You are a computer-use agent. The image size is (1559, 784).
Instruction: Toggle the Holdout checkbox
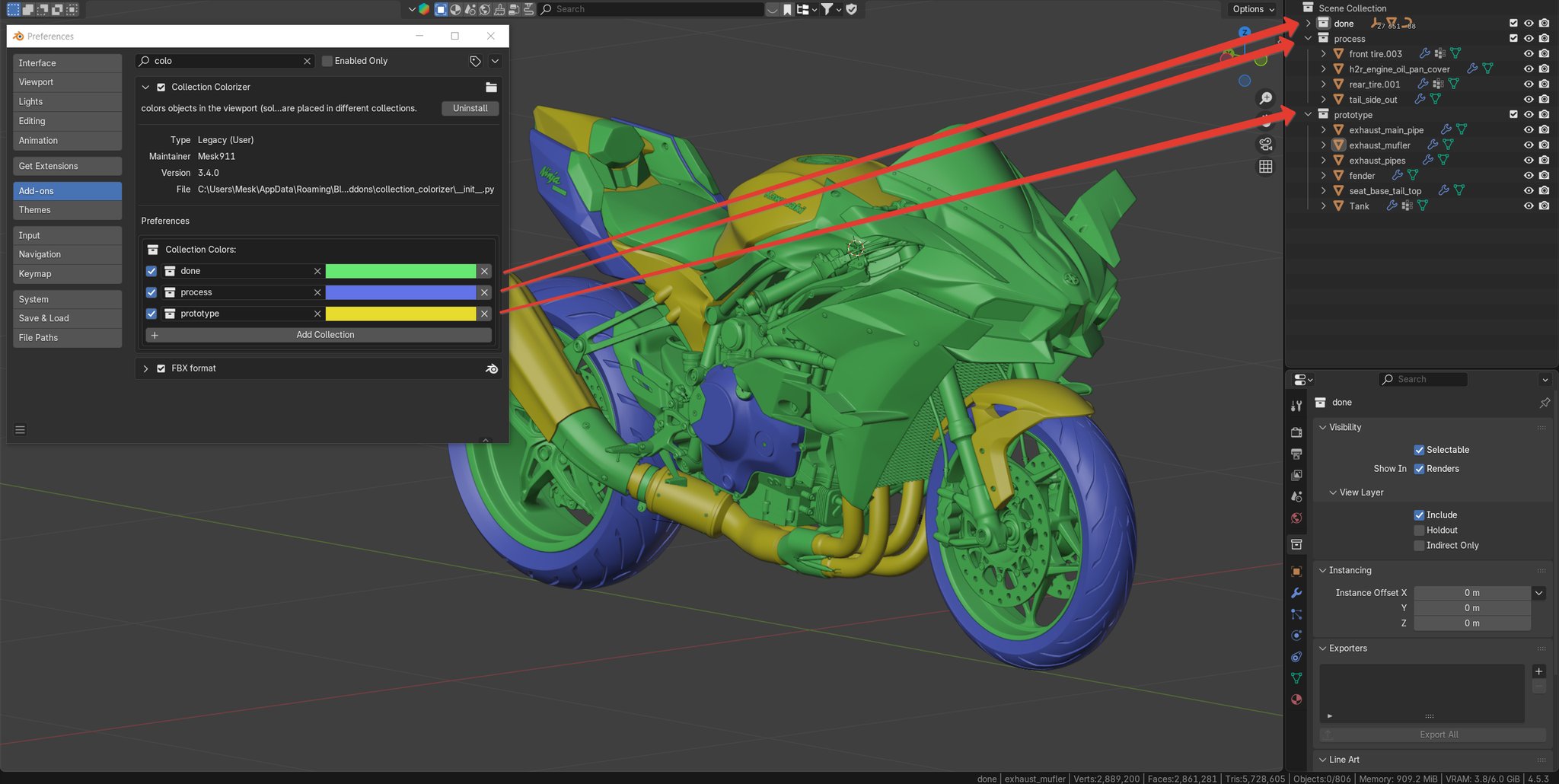tap(1419, 531)
